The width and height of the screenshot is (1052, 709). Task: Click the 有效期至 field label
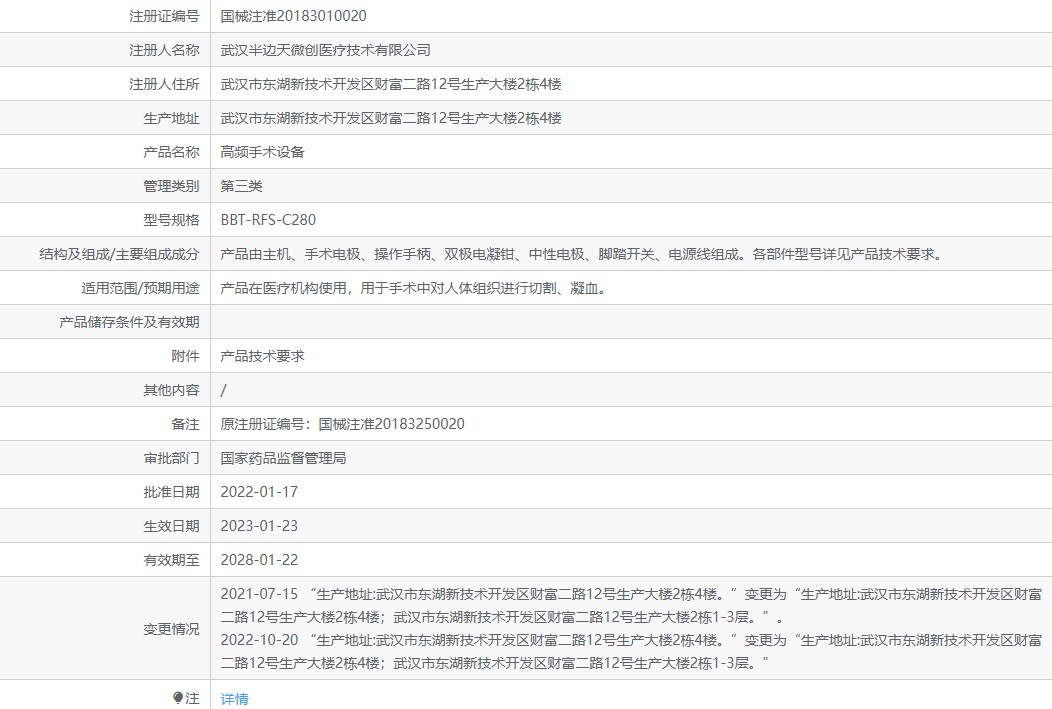pyautogui.click(x=171, y=560)
